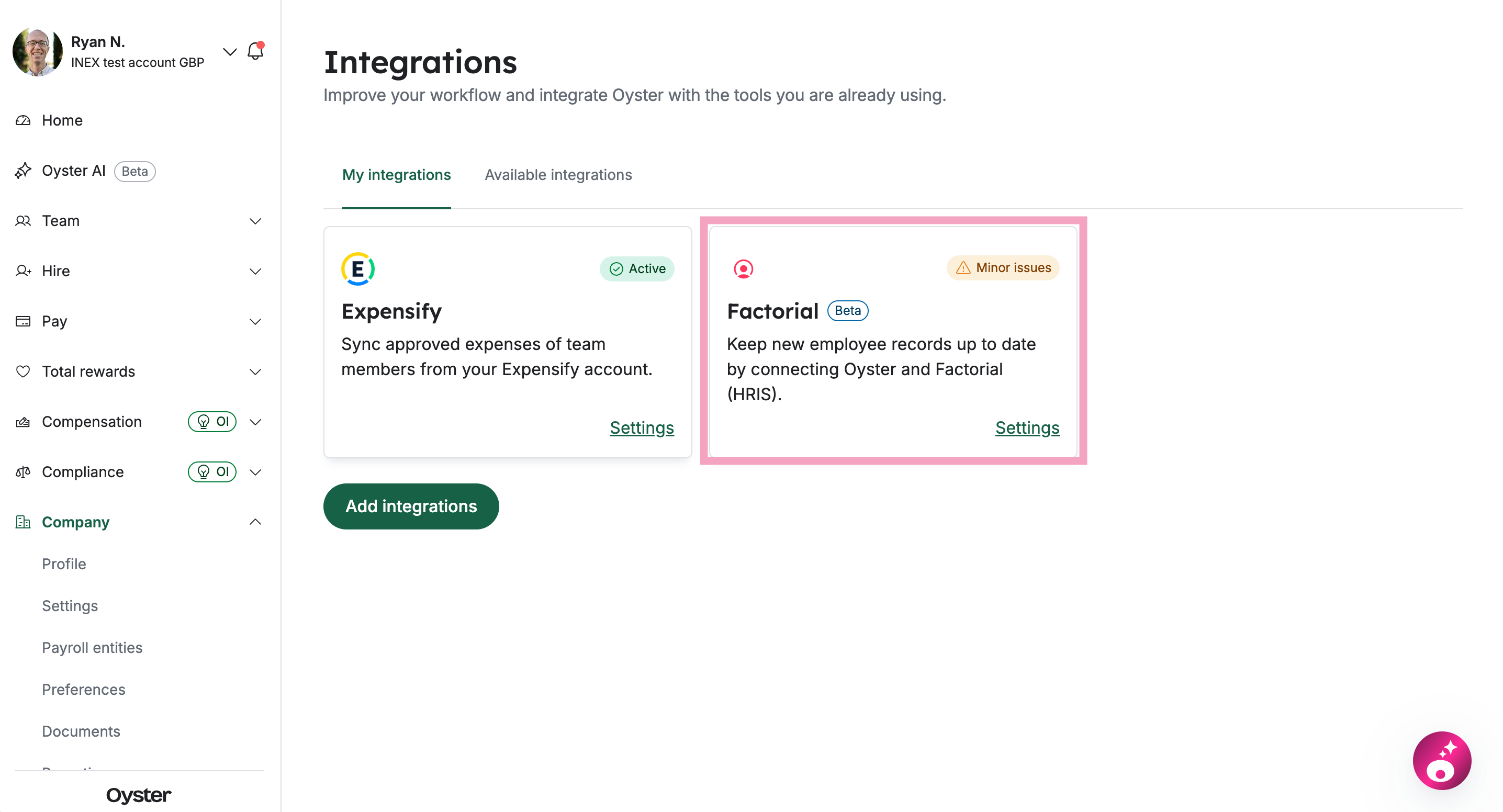
Task: Click the Oyster AI sparkle icon
Action: pyautogui.click(x=23, y=171)
